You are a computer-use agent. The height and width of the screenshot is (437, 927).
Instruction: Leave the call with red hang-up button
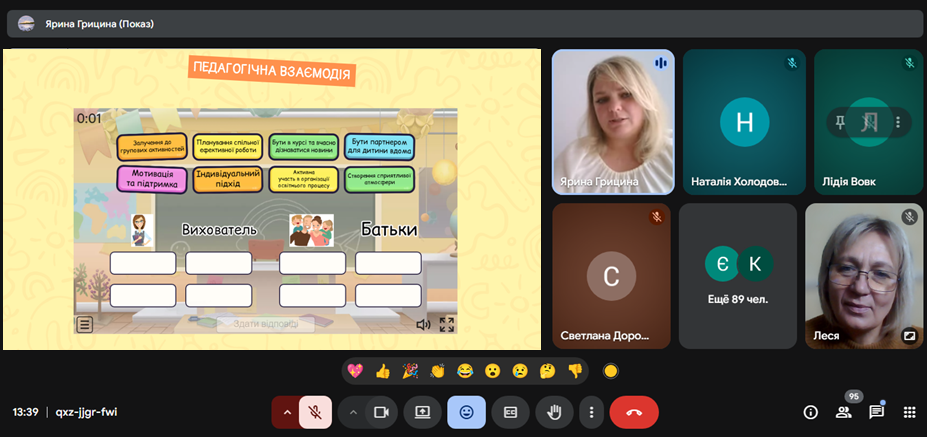pos(634,412)
